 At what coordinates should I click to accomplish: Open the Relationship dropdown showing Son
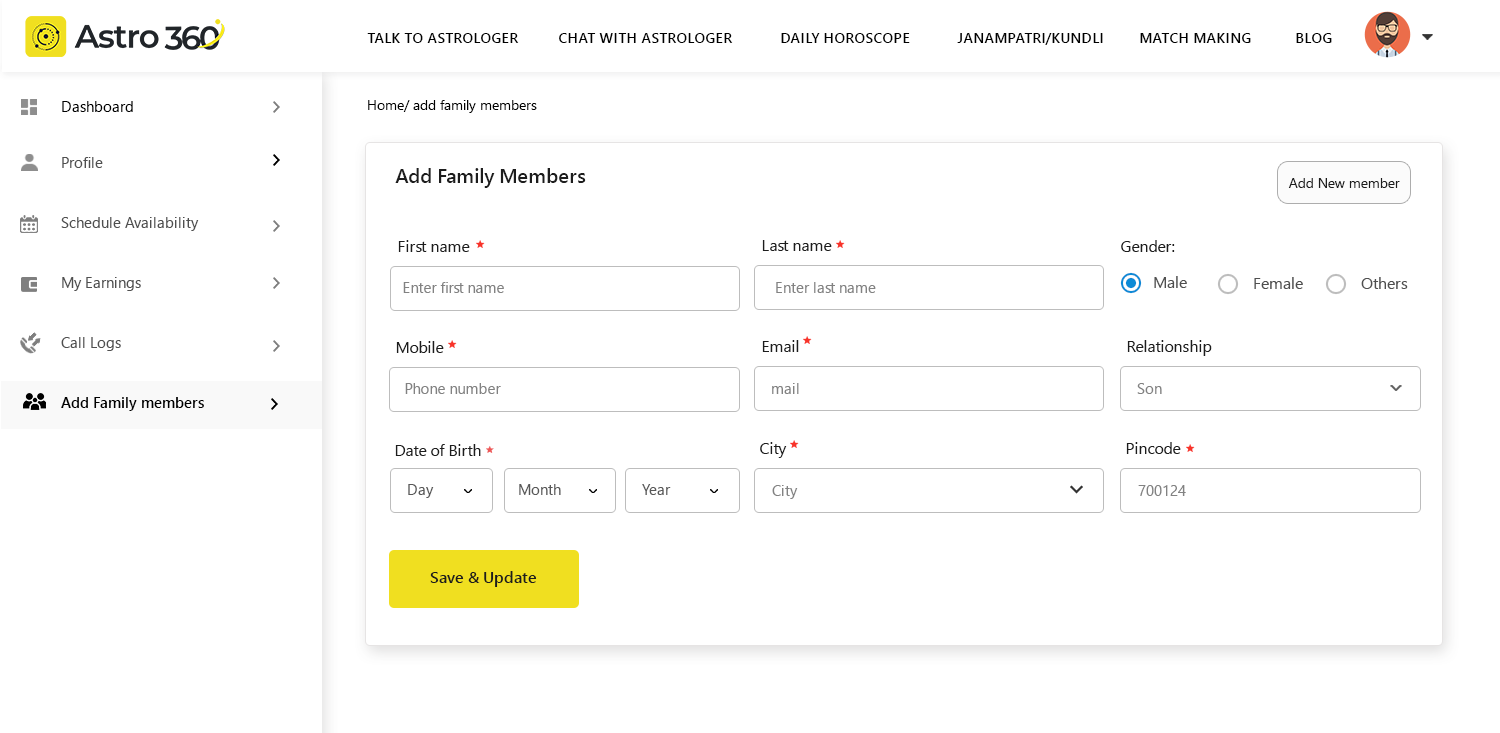1270,388
